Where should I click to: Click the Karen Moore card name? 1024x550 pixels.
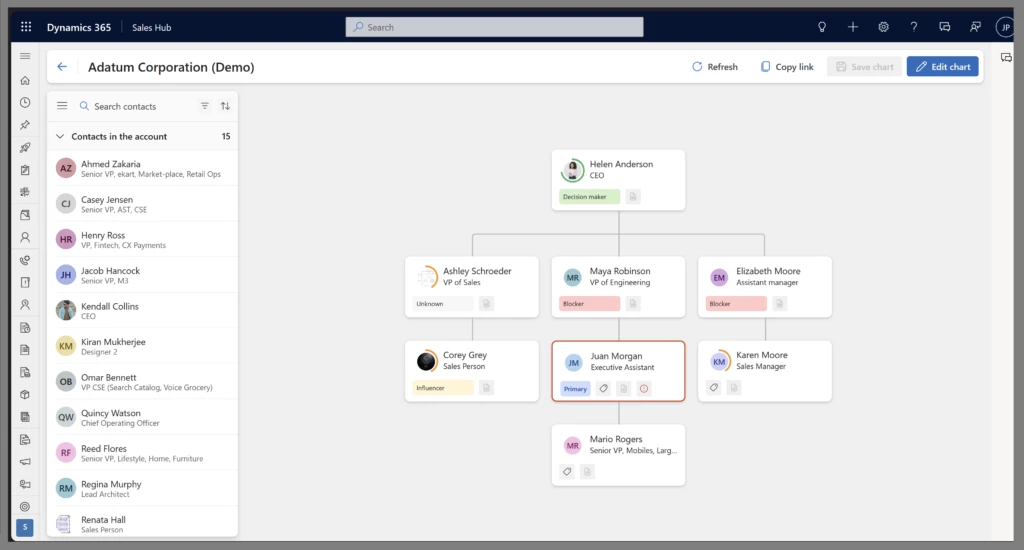pos(761,355)
